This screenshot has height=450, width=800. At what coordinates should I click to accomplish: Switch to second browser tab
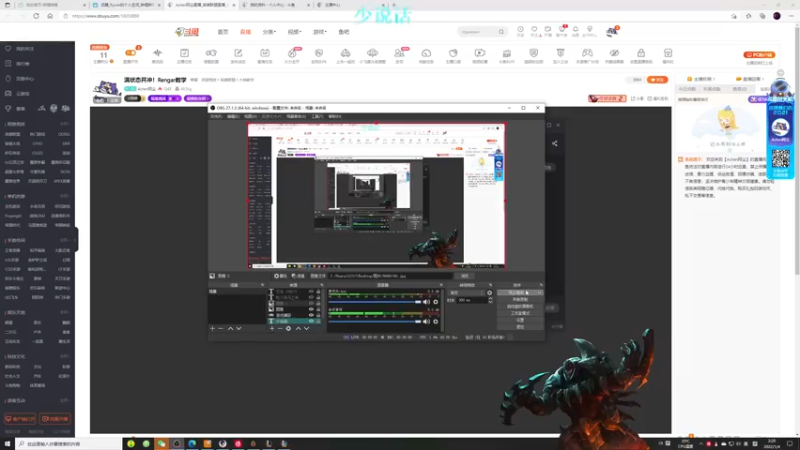[126, 5]
